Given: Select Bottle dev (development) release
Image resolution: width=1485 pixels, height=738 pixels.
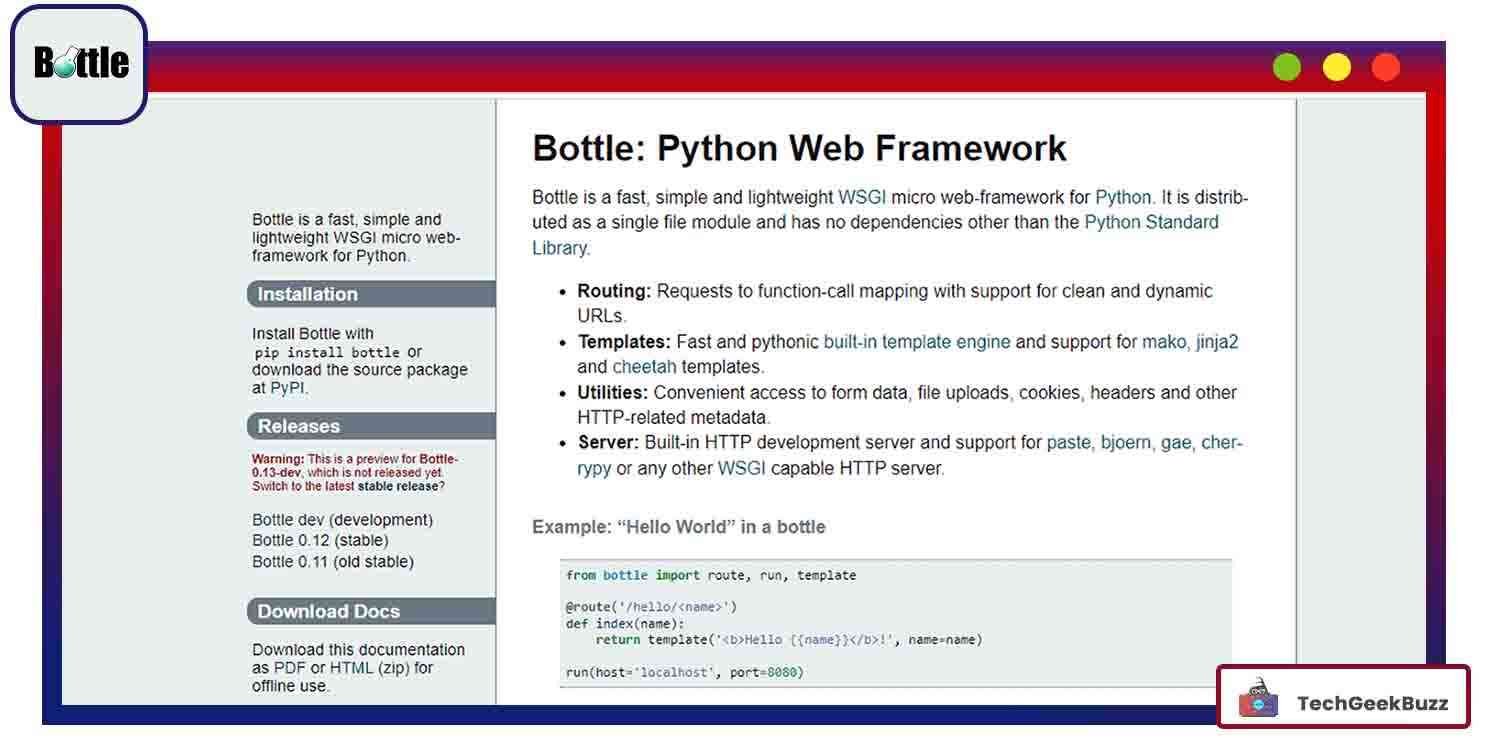Looking at the screenshot, I should pos(342,520).
